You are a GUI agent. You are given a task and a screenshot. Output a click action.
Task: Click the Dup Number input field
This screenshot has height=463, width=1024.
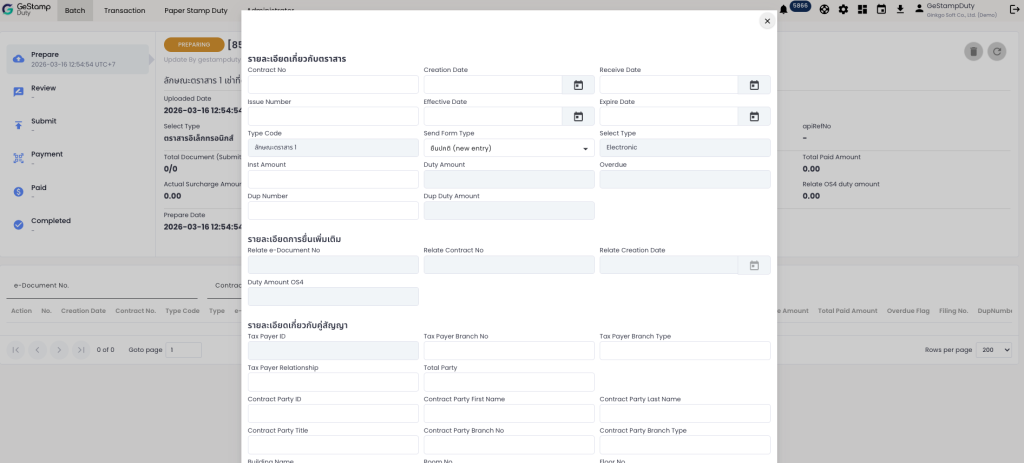(333, 210)
